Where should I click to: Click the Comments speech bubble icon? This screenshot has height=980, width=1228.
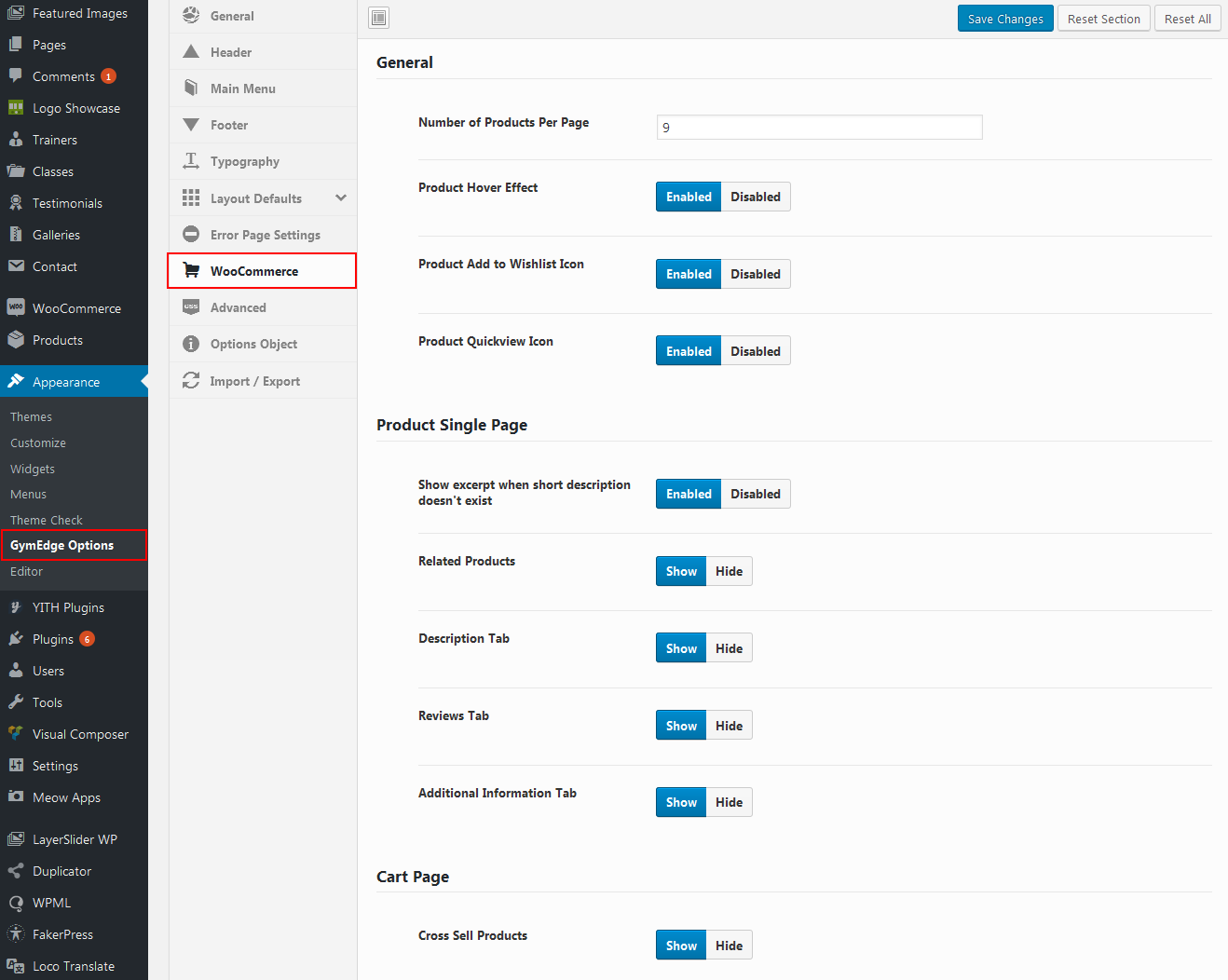pyautogui.click(x=16, y=76)
